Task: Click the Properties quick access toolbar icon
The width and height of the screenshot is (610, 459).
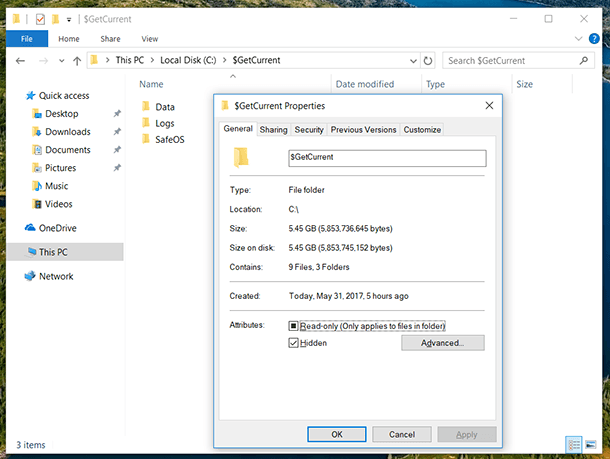Action: click(40, 19)
